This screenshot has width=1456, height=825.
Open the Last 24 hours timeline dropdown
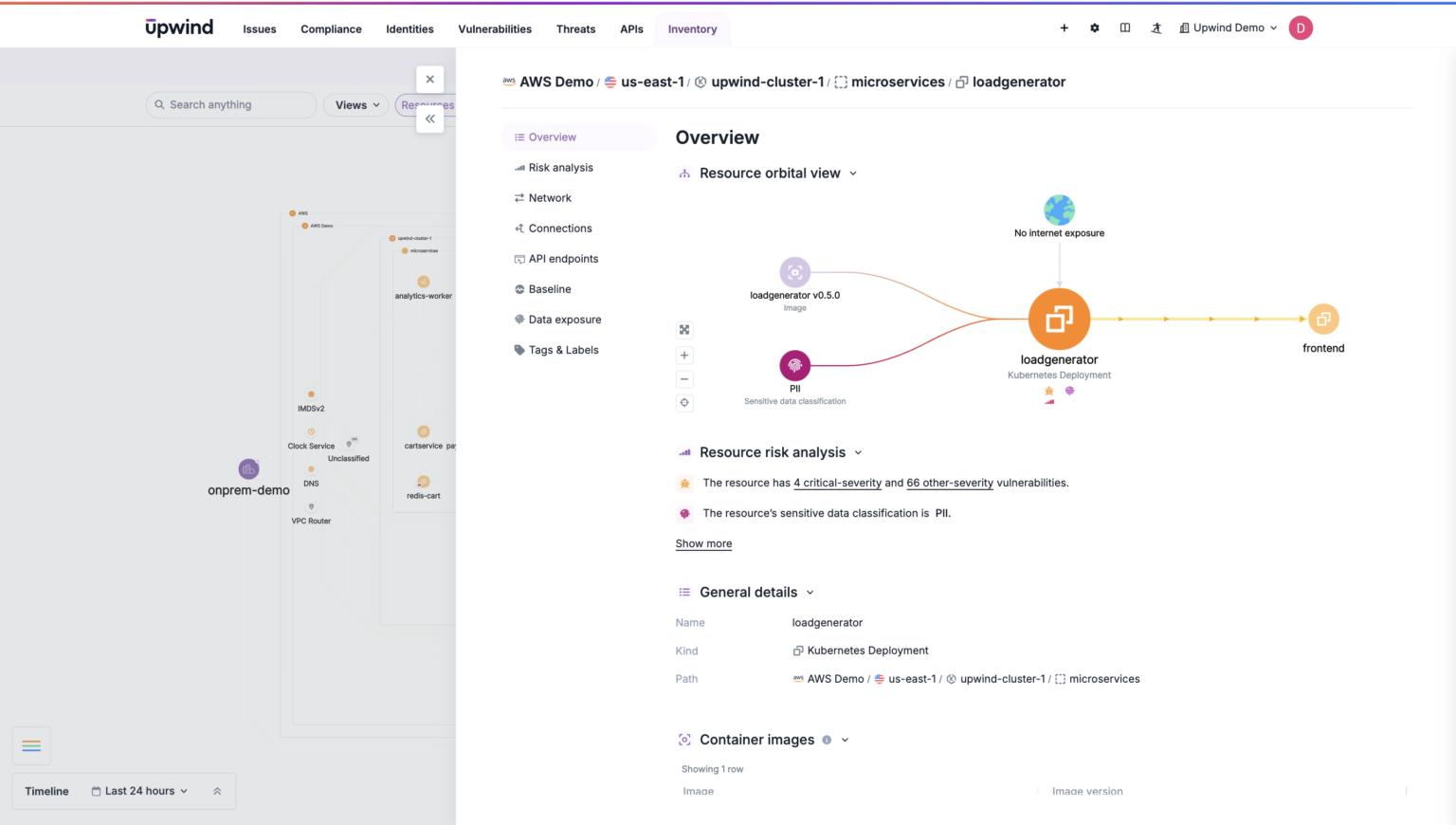(x=138, y=791)
